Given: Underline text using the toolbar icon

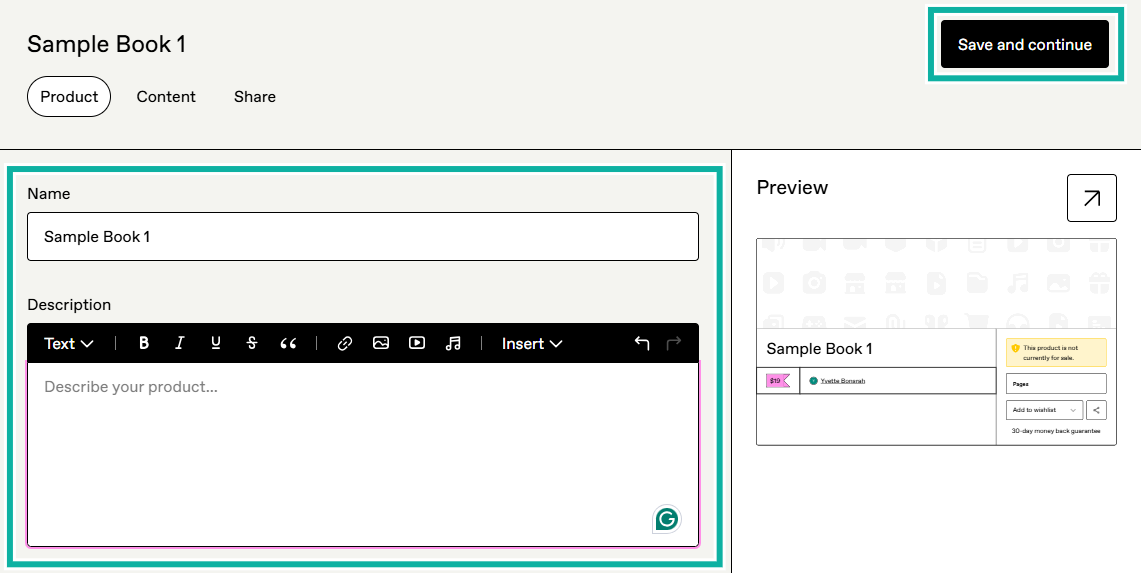Looking at the screenshot, I should click(215, 343).
